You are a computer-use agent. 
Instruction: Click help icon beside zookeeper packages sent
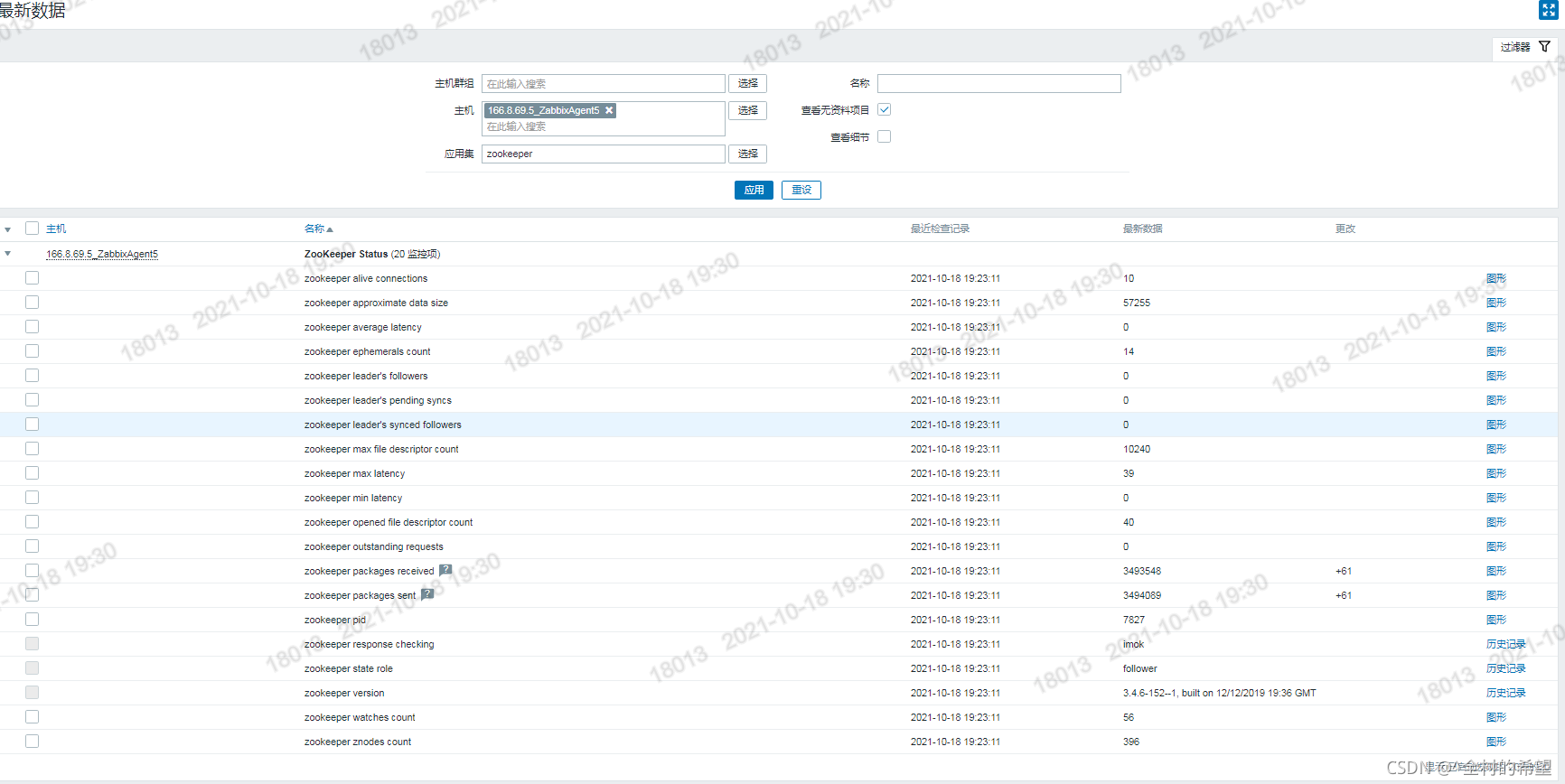tap(427, 594)
